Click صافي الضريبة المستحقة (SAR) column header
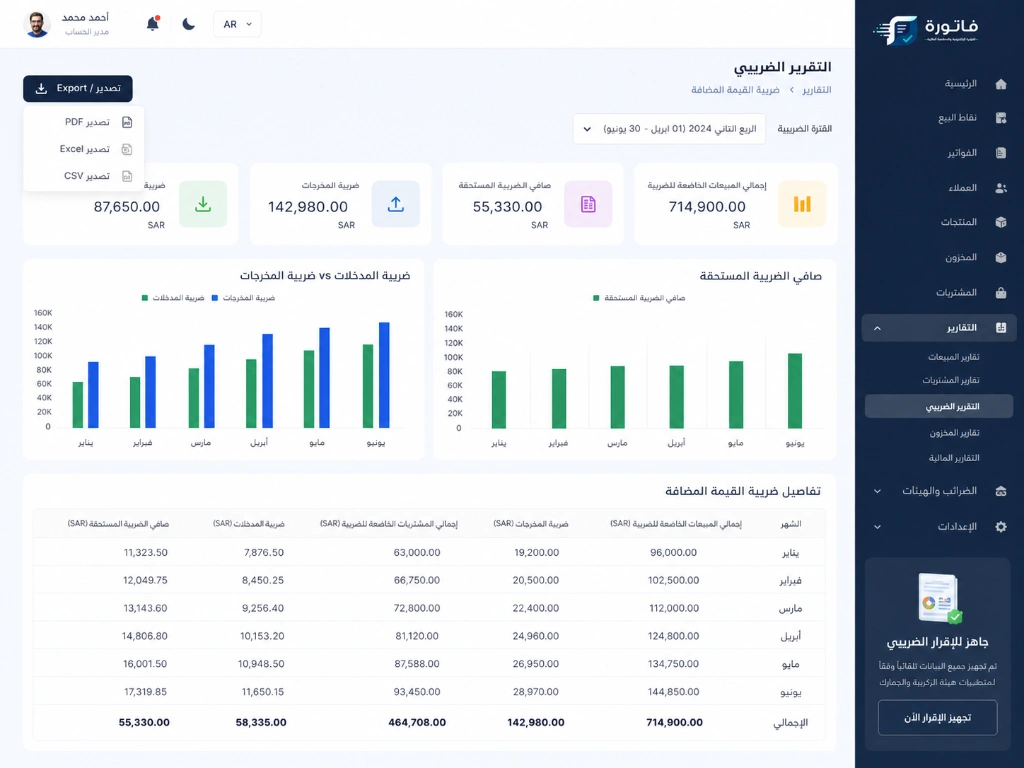Image resolution: width=1024 pixels, height=768 pixels. [118, 524]
